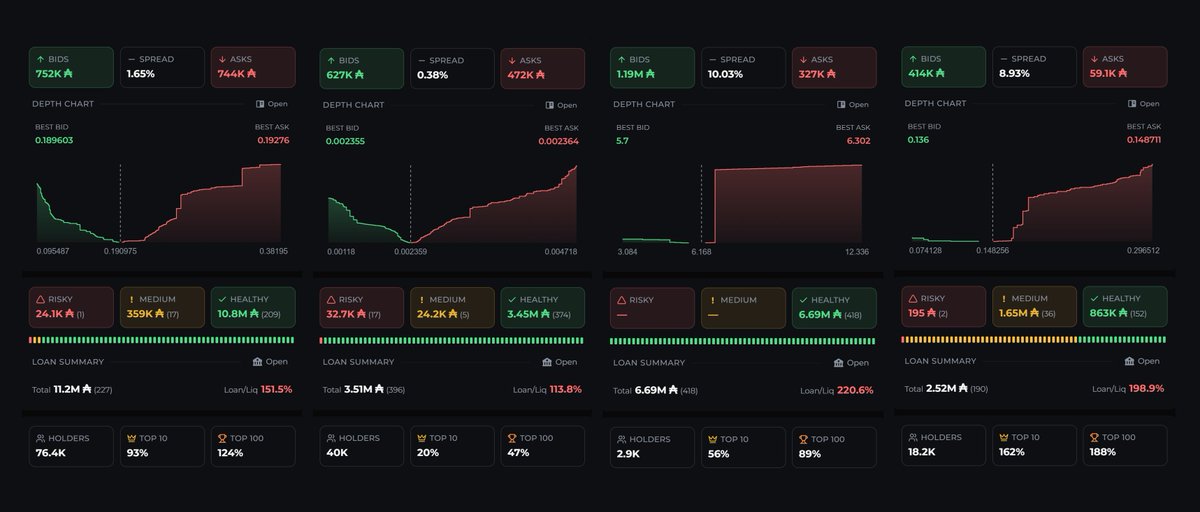Click the down arrow icon on 59.1K ASKS card
This screenshot has width=1200, height=512.
coord(1095,59)
